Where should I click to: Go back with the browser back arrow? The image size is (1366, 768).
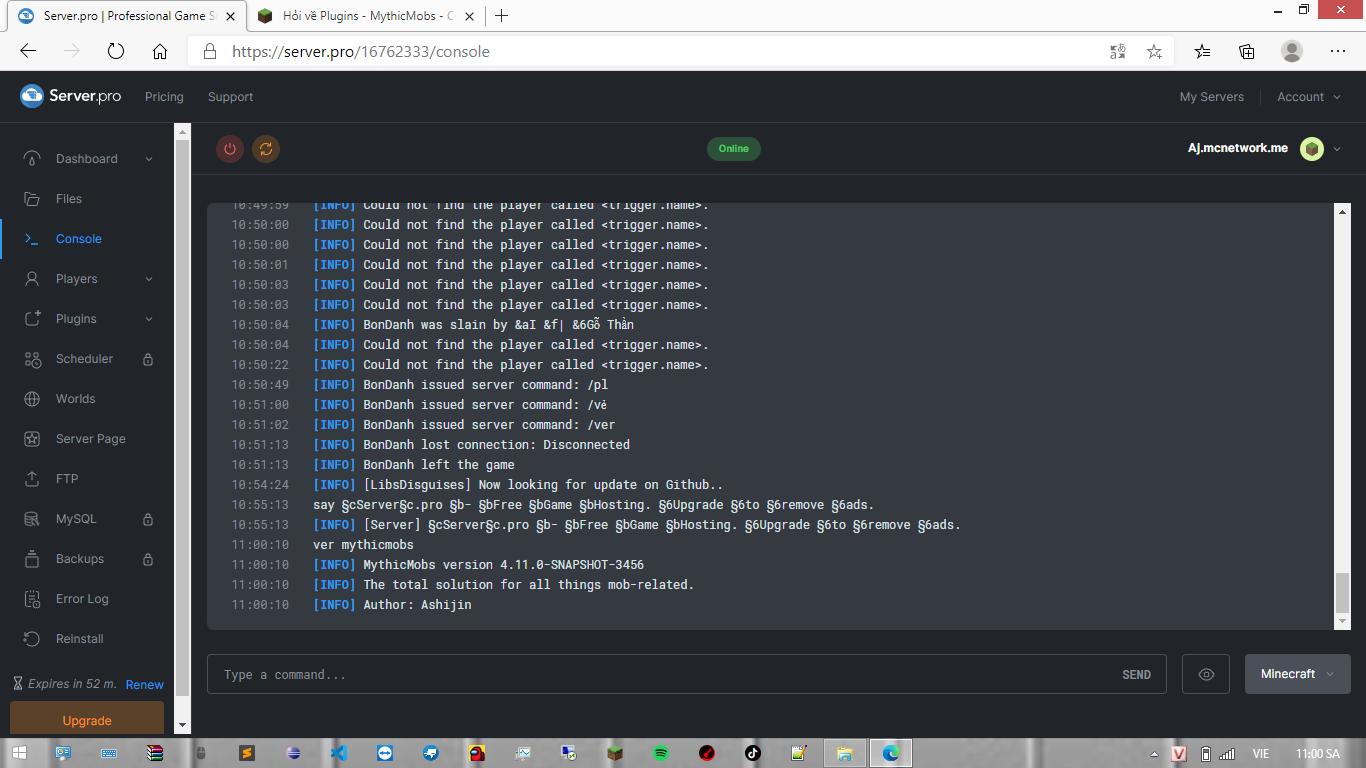28,51
